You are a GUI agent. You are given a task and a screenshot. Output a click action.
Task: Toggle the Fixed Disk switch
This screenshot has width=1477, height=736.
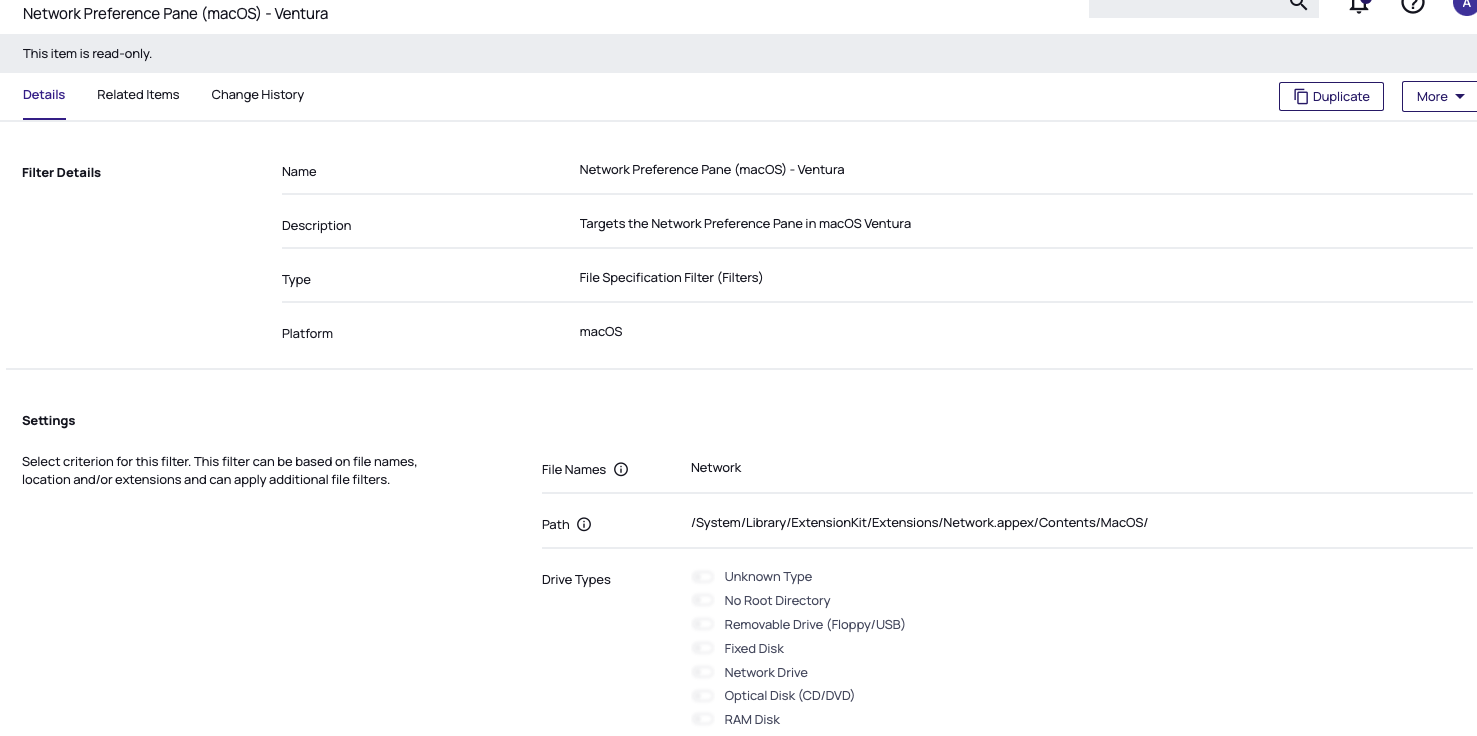(x=703, y=649)
